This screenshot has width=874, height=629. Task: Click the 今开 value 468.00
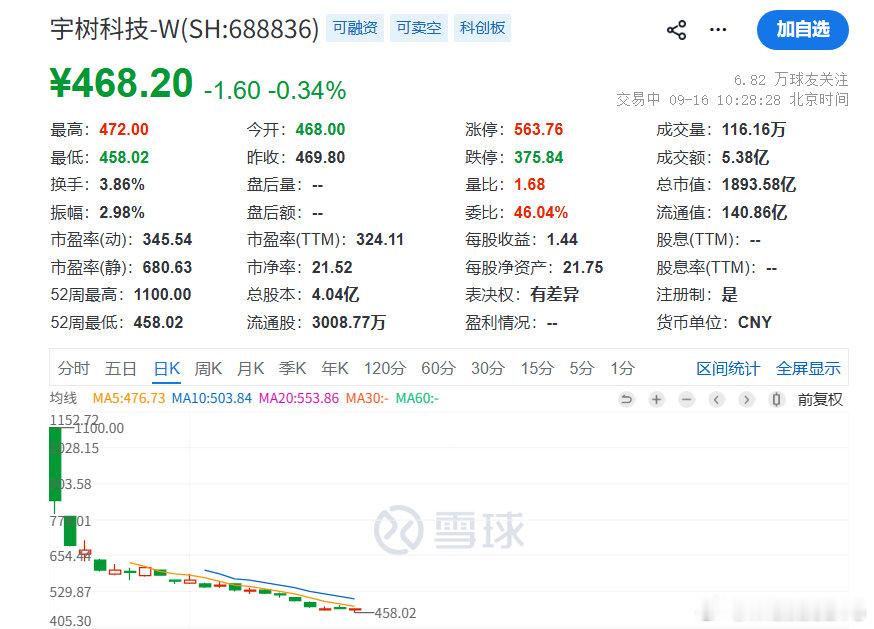point(321,129)
